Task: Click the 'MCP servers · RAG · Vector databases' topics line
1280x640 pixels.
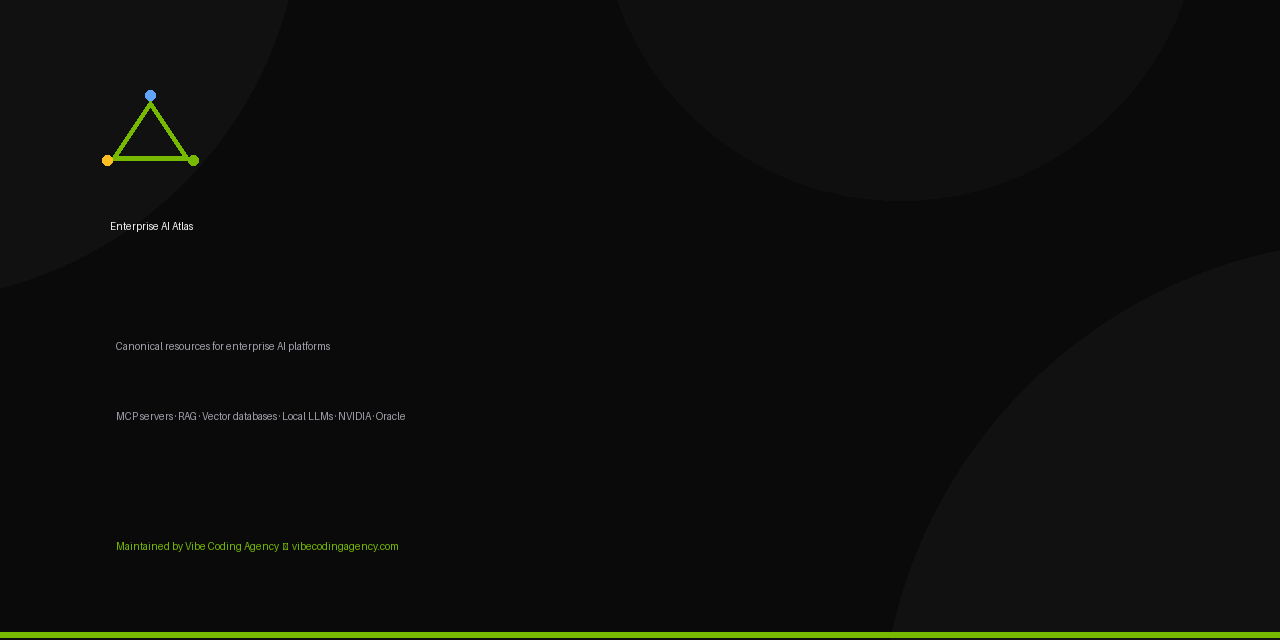Action: click(261, 417)
